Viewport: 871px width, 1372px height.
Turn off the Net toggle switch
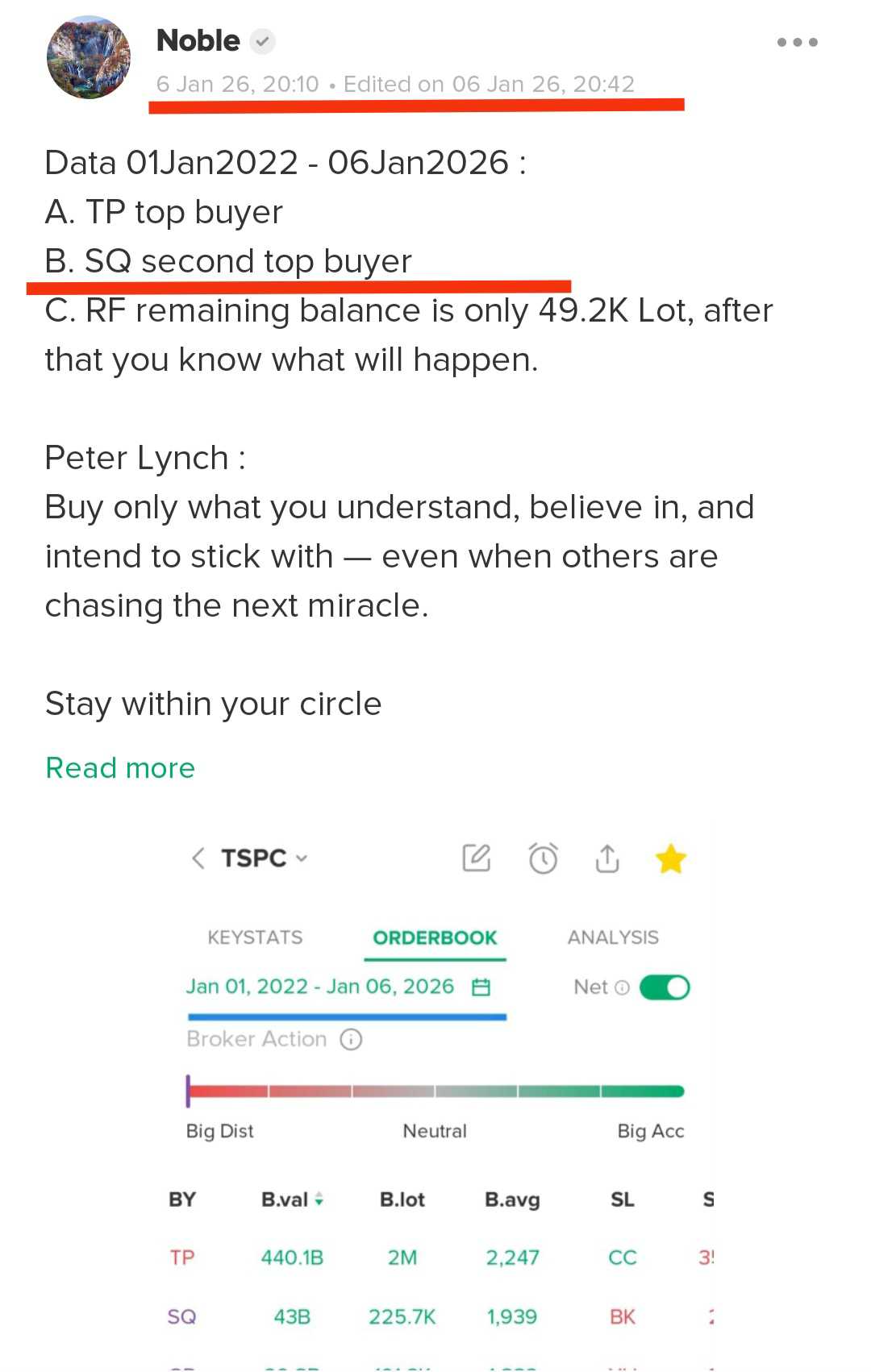pyautogui.click(x=665, y=987)
